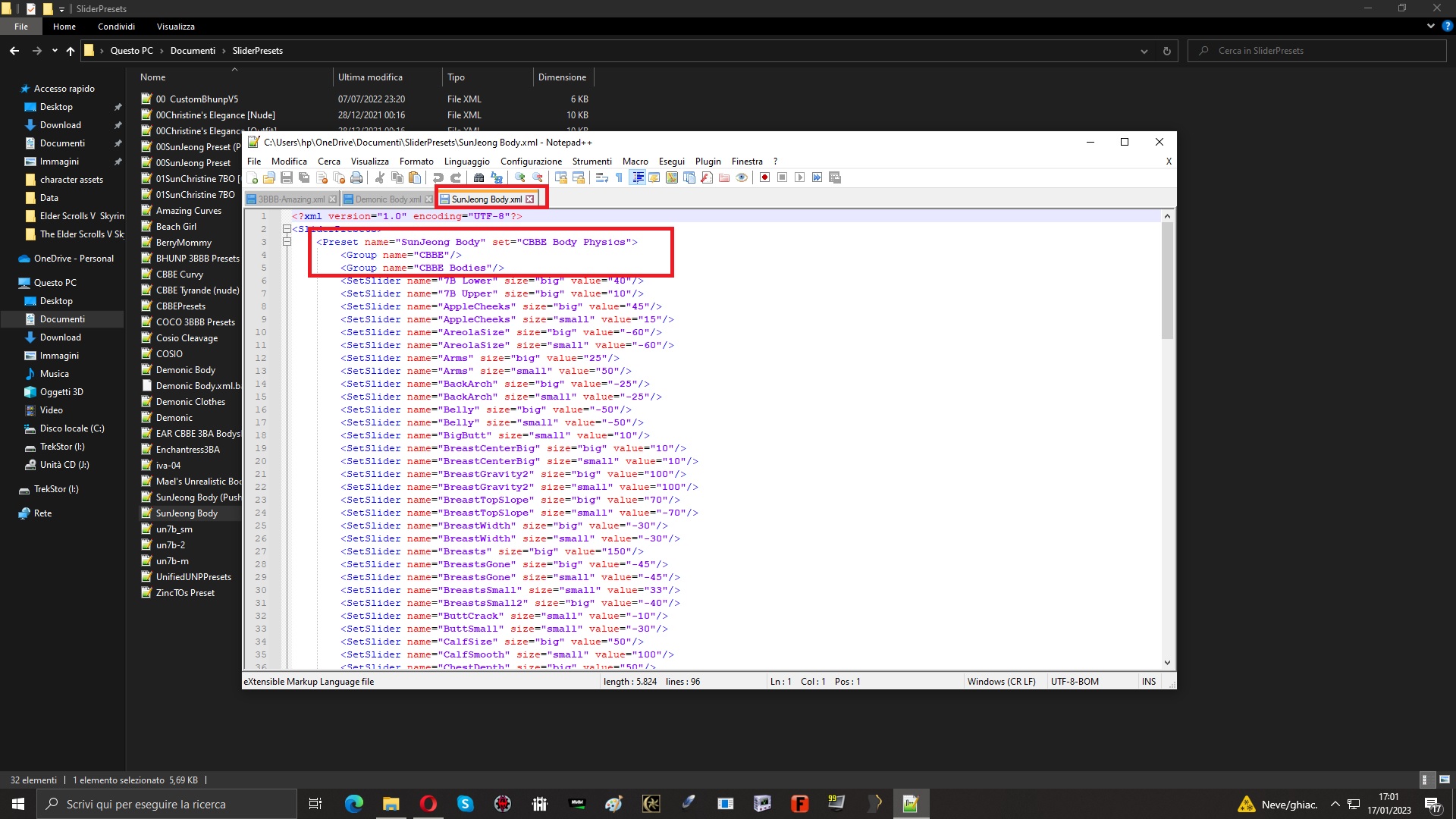
Task: Click the Explorer Back arrow
Action: (14, 51)
